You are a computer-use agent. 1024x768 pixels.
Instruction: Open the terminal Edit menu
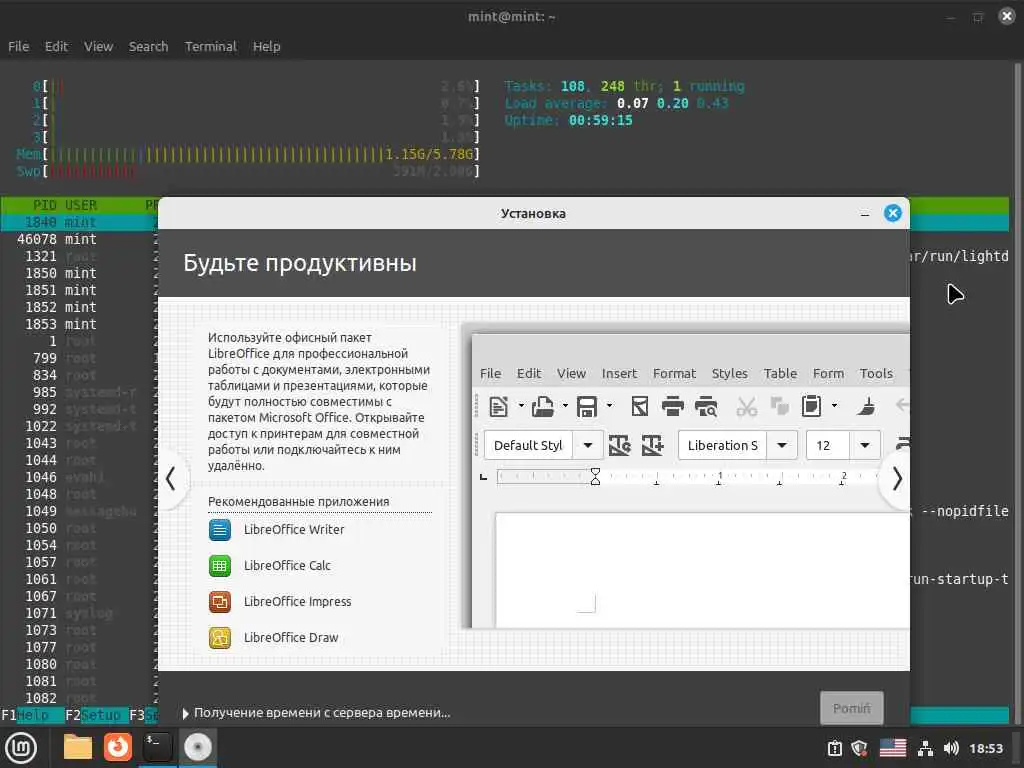[56, 46]
